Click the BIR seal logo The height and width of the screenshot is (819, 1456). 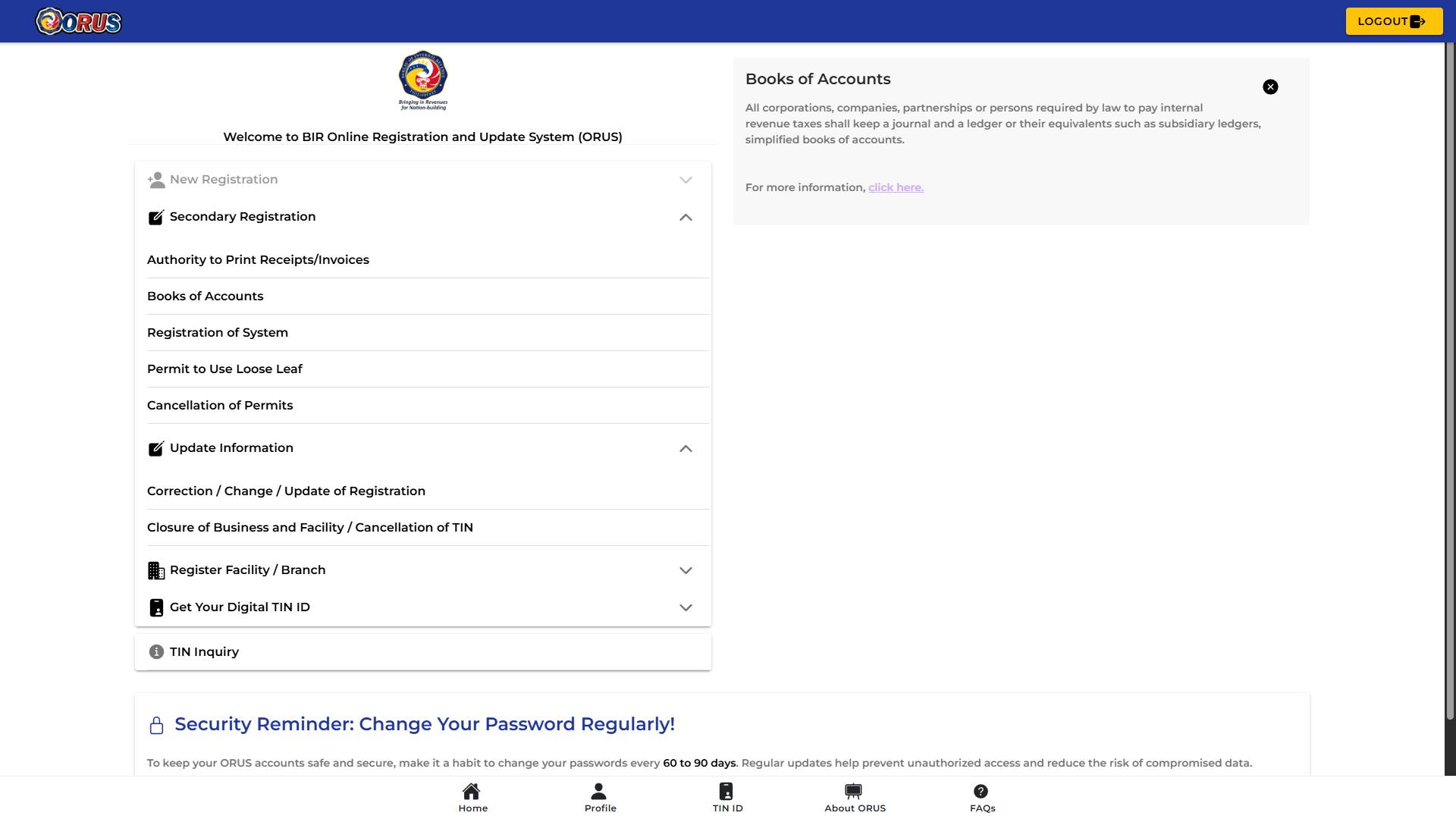pyautogui.click(x=423, y=80)
